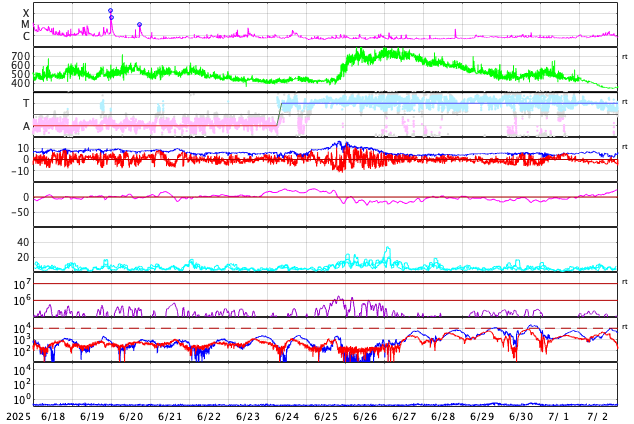Click the 6/26 date label
Image resolution: width=634 pixels, height=424 pixels.
365,416
